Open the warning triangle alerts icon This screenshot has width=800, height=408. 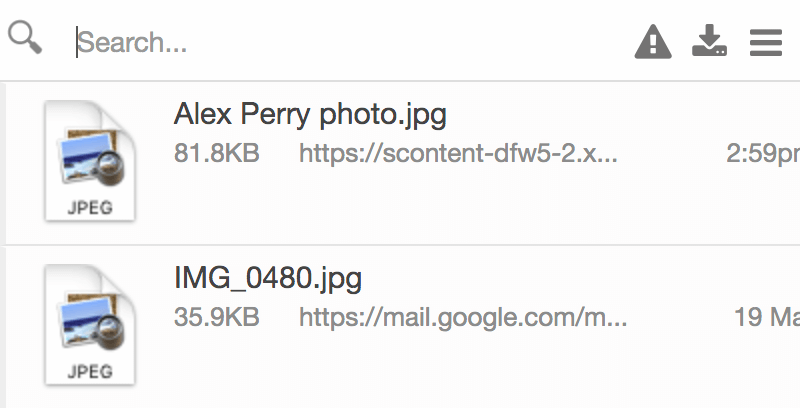(x=653, y=41)
